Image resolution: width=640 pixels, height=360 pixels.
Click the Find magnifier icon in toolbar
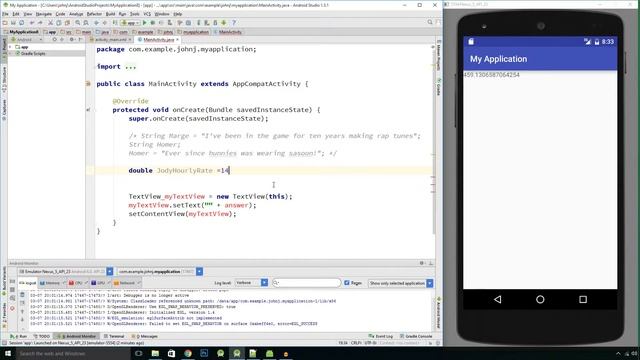[x=78, y=23]
